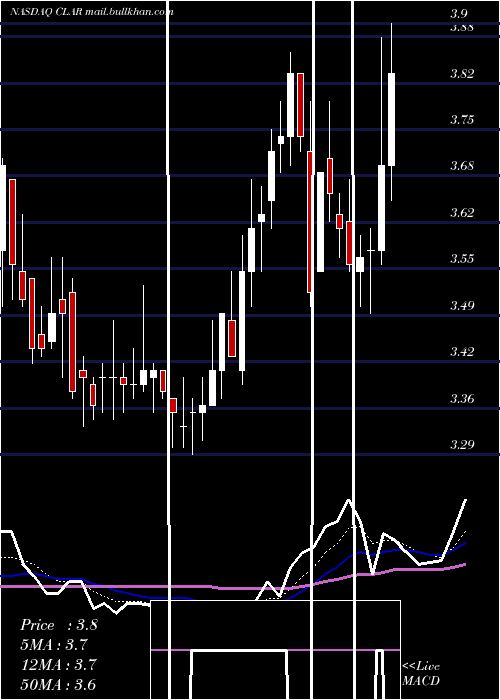Choose the 3.42 price axis label

pos(462,352)
